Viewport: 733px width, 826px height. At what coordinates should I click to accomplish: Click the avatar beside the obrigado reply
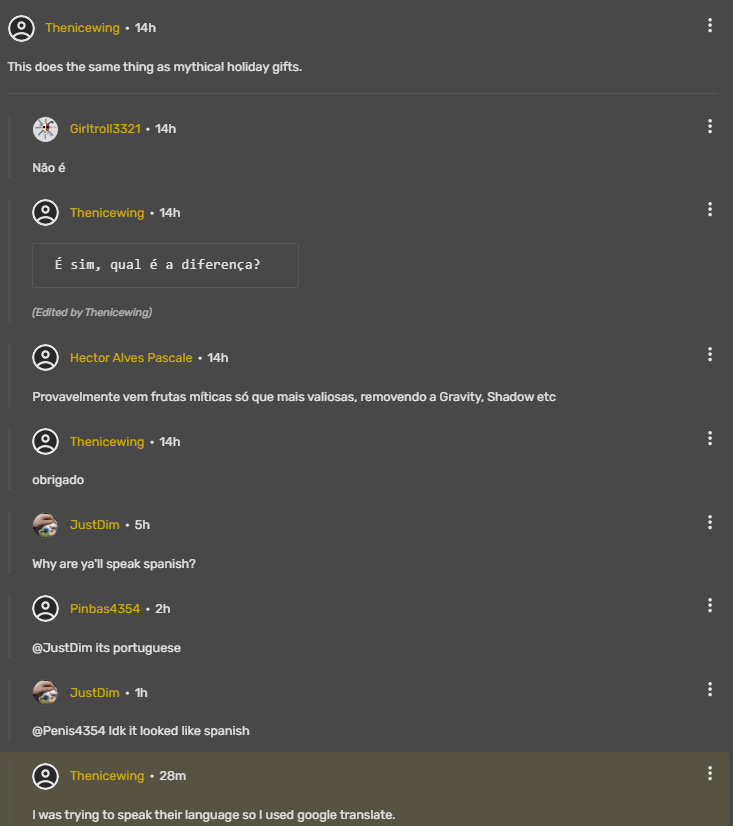45,442
